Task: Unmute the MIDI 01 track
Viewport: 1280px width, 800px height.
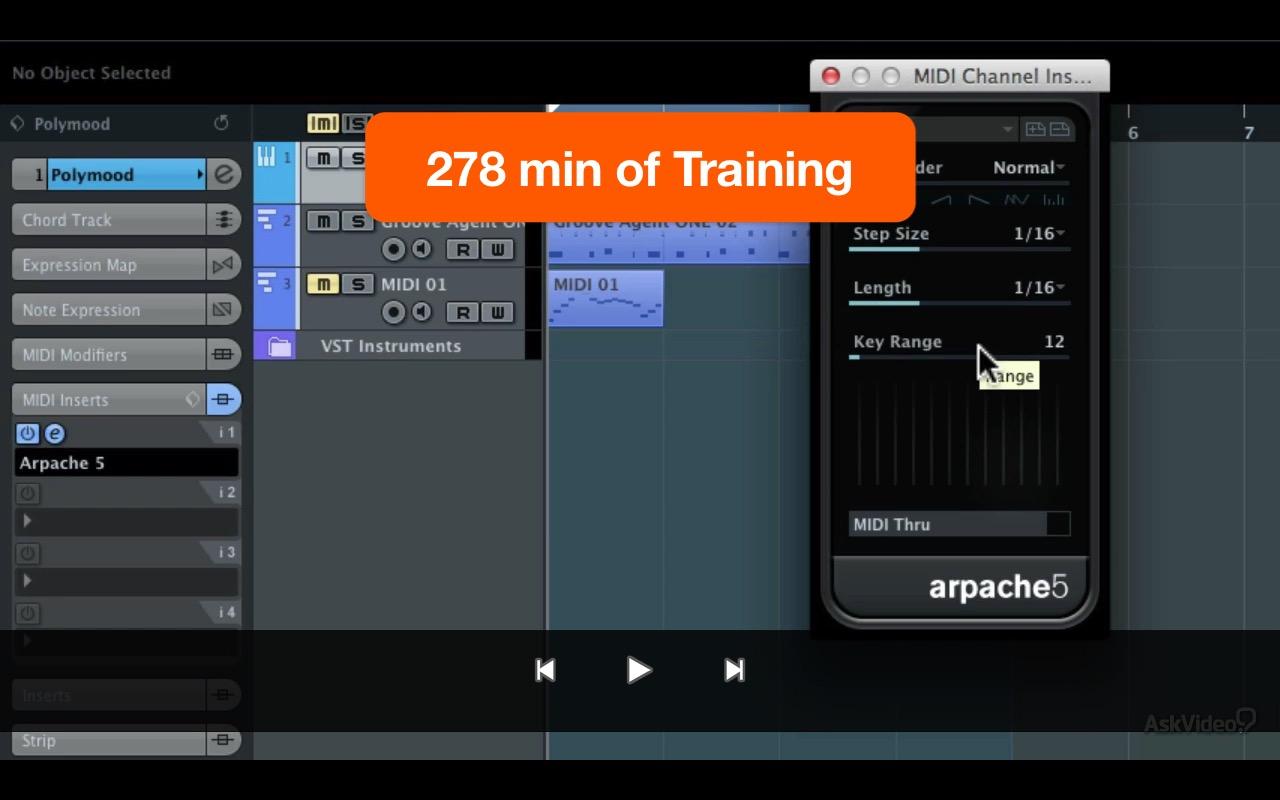Action: coord(322,284)
